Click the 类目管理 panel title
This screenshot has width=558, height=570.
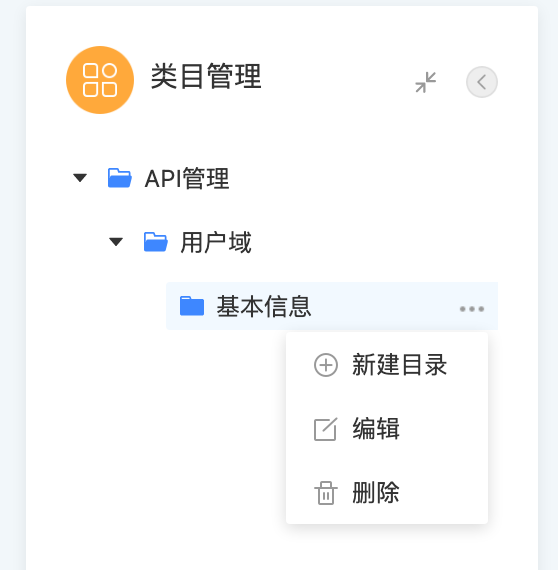pyautogui.click(x=206, y=76)
